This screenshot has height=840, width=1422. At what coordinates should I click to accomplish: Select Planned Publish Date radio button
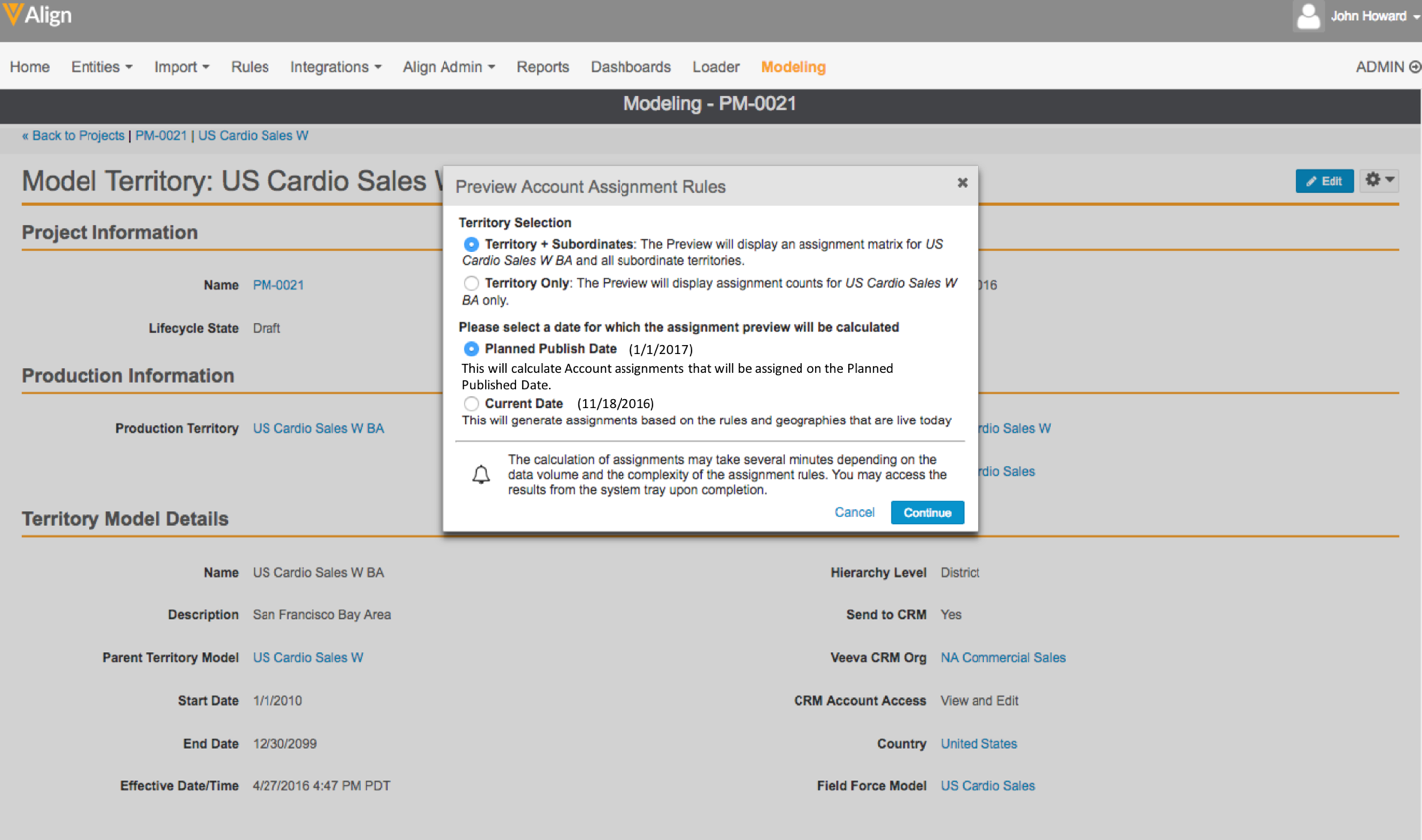click(x=471, y=349)
